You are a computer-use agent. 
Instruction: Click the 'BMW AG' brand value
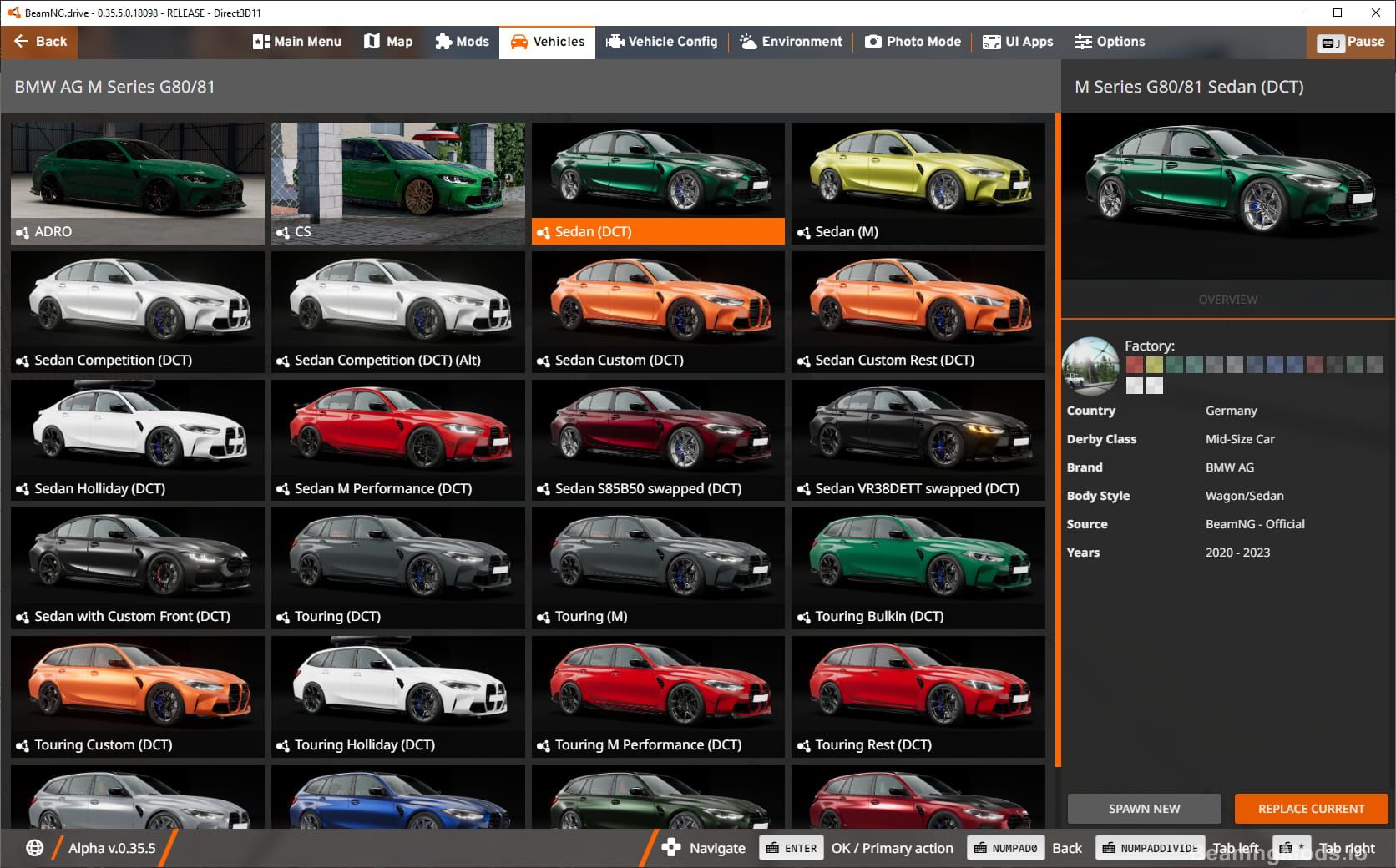point(1229,467)
